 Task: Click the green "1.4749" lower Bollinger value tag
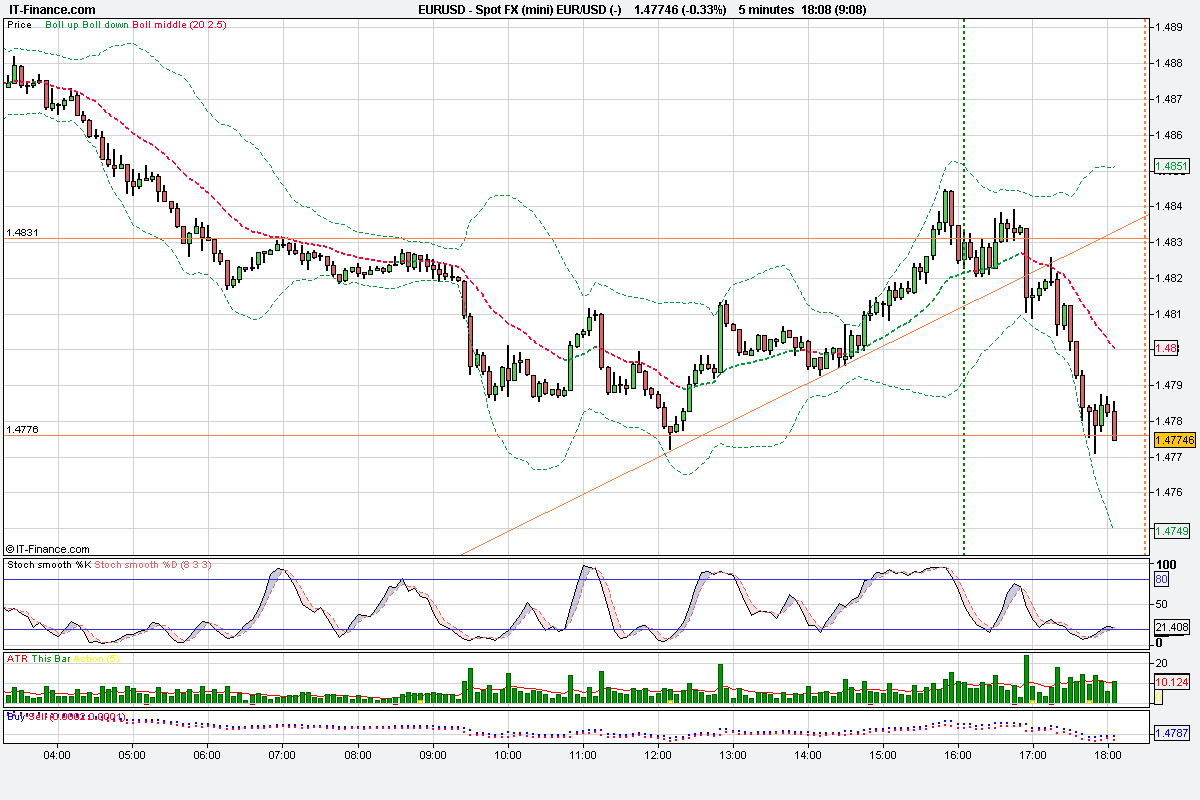coord(1171,530)
